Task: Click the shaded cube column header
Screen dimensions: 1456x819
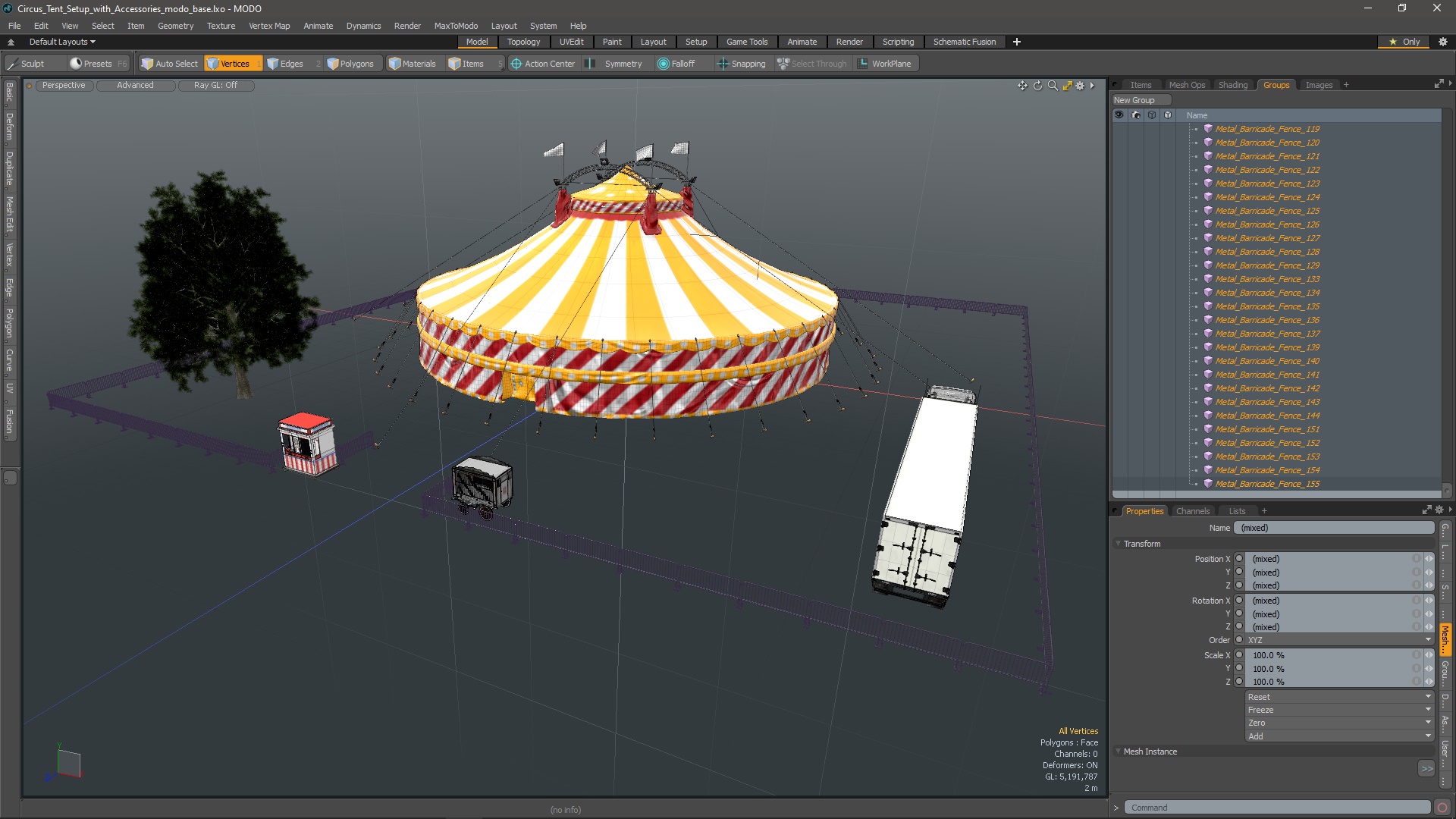Action: (x=1168, y=115)
